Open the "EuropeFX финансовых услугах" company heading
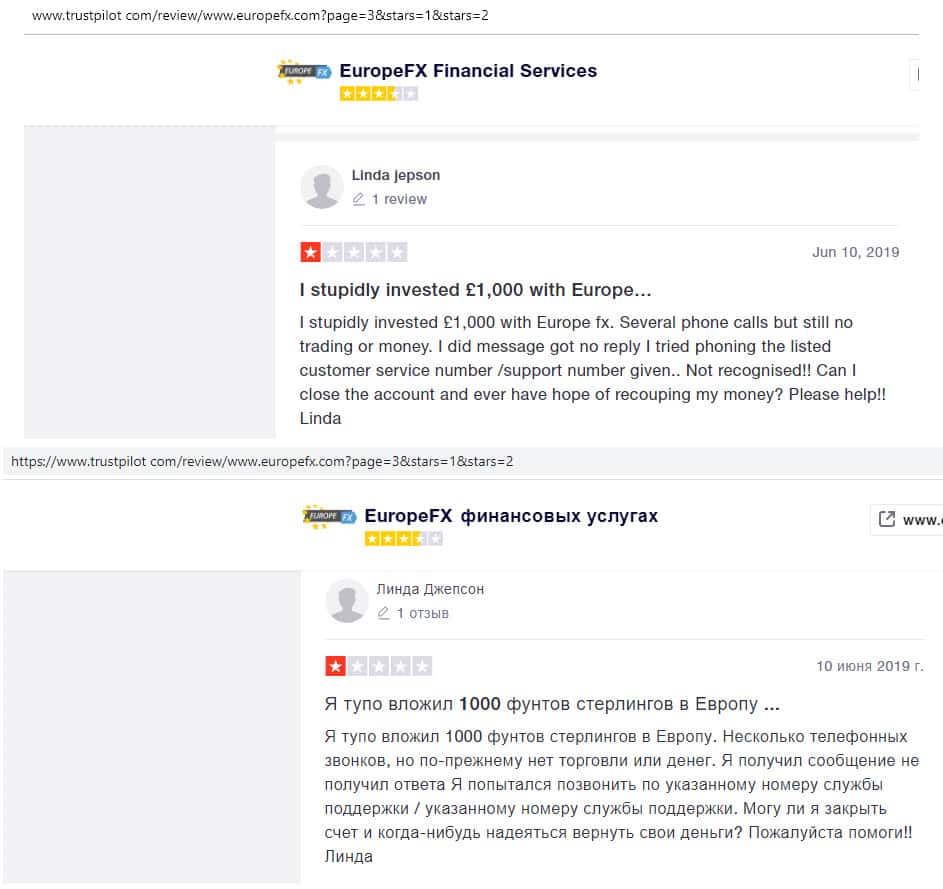This screenshot has width=943, height=889. (511, 516)
